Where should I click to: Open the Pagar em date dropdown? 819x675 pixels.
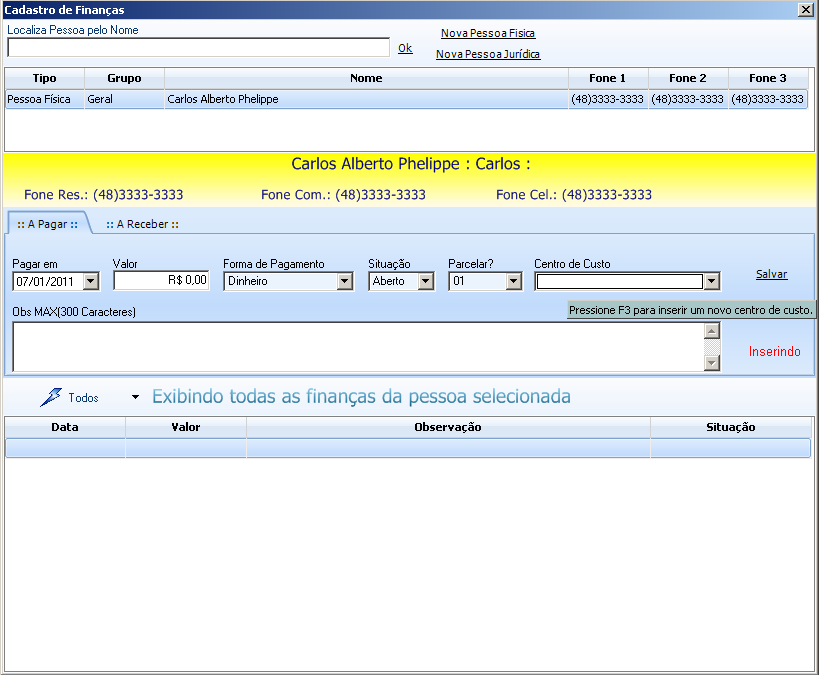91,282
